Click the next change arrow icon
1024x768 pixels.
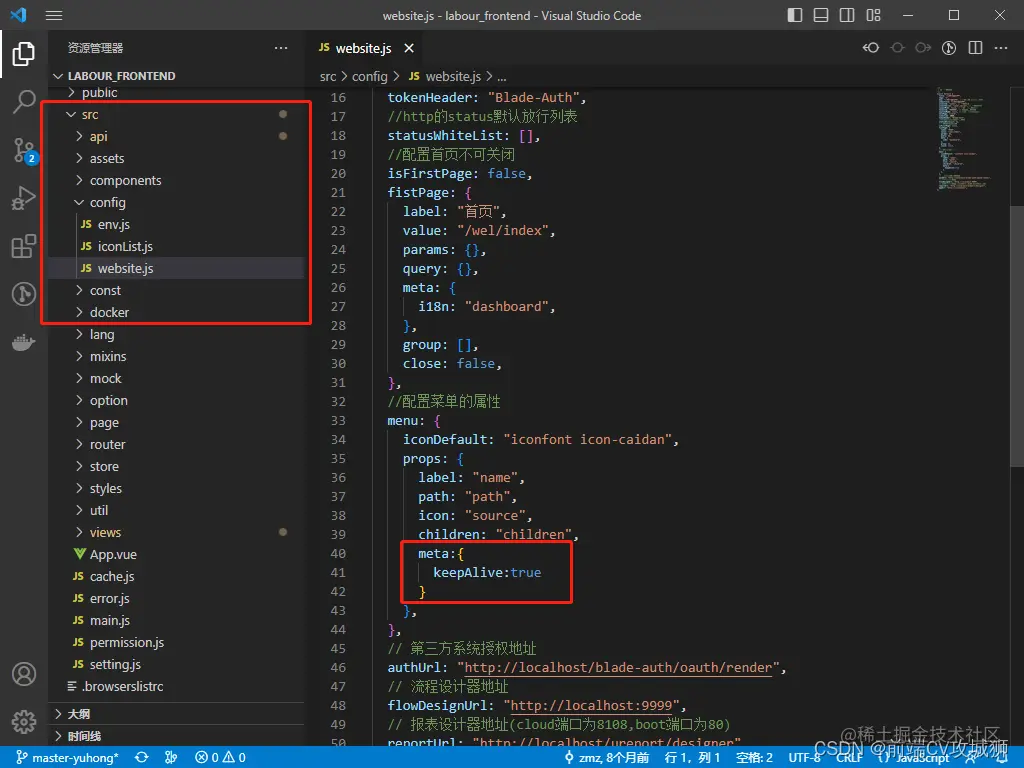[x=923, y=48]
